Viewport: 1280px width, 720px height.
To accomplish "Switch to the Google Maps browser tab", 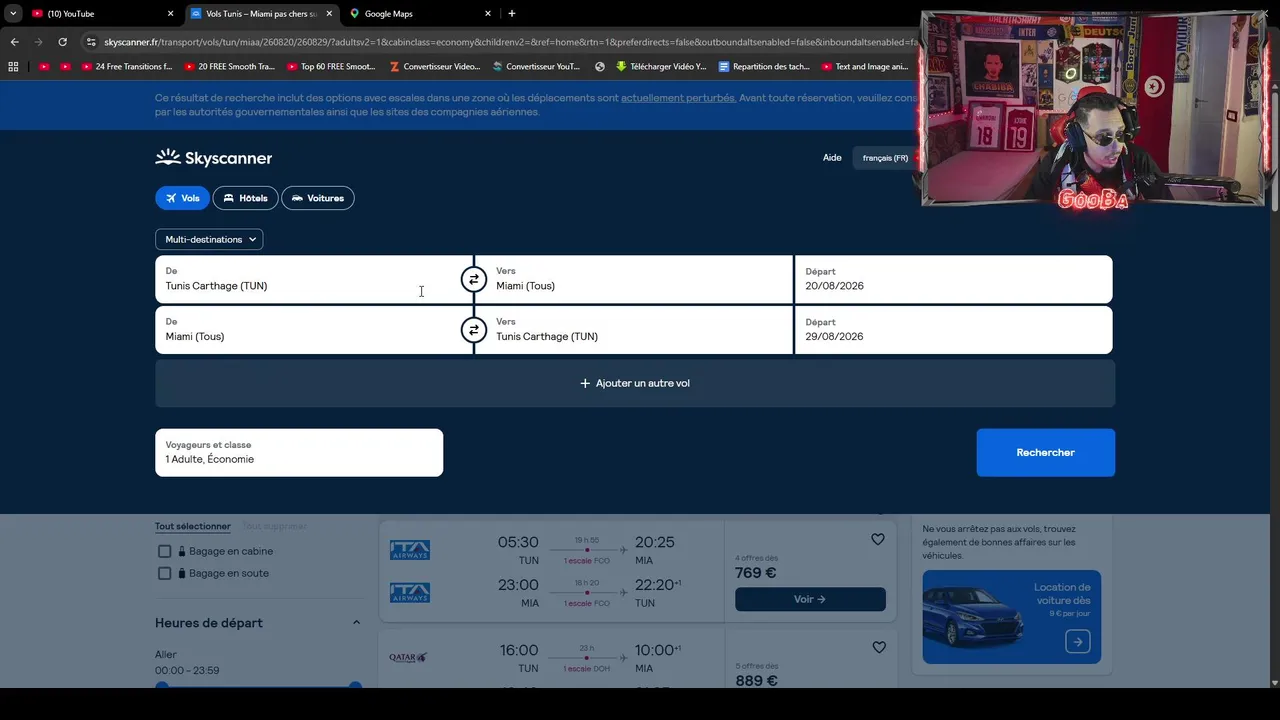I will [420, 14].
